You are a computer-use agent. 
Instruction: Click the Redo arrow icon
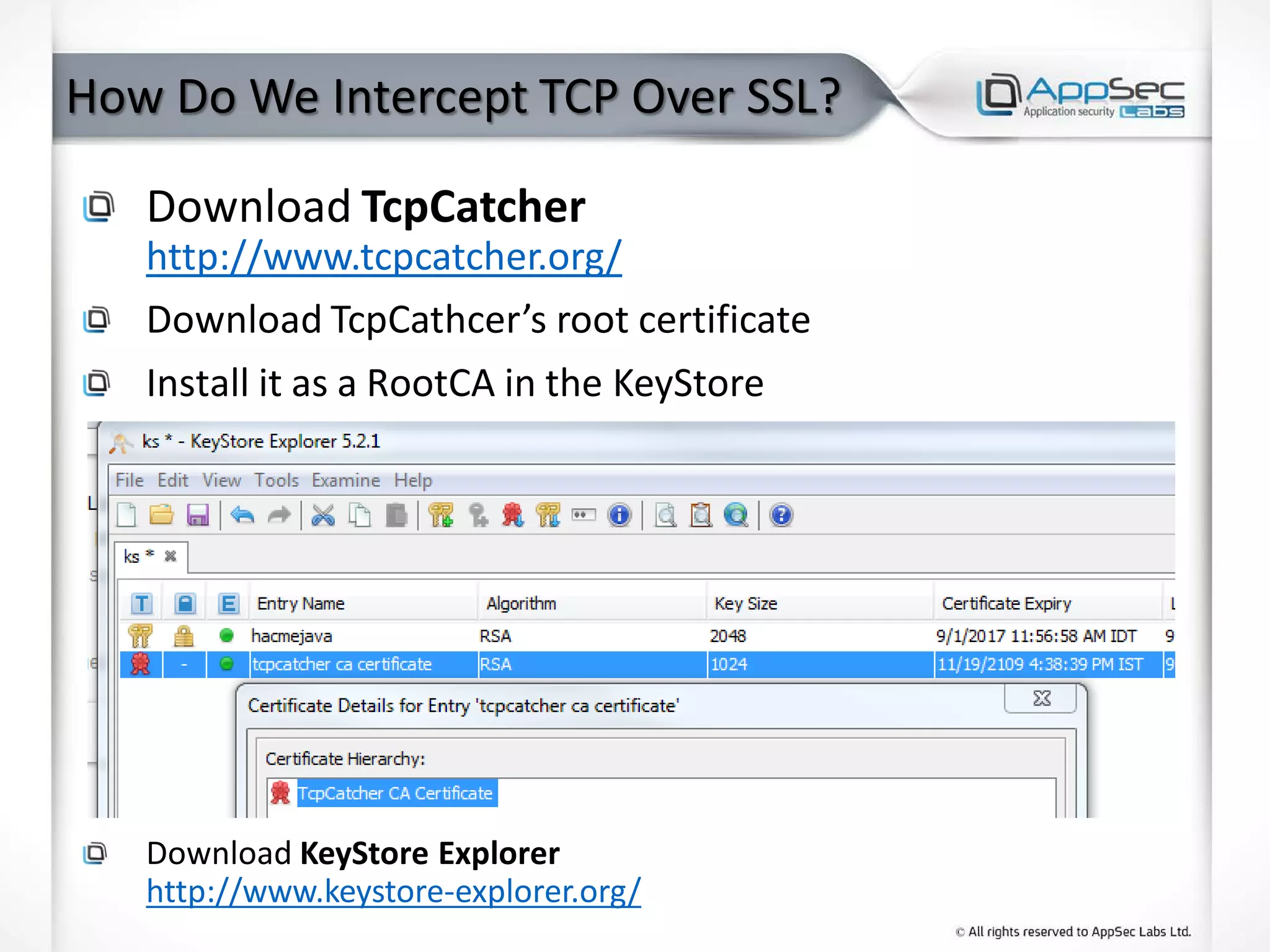pos(279,515)
